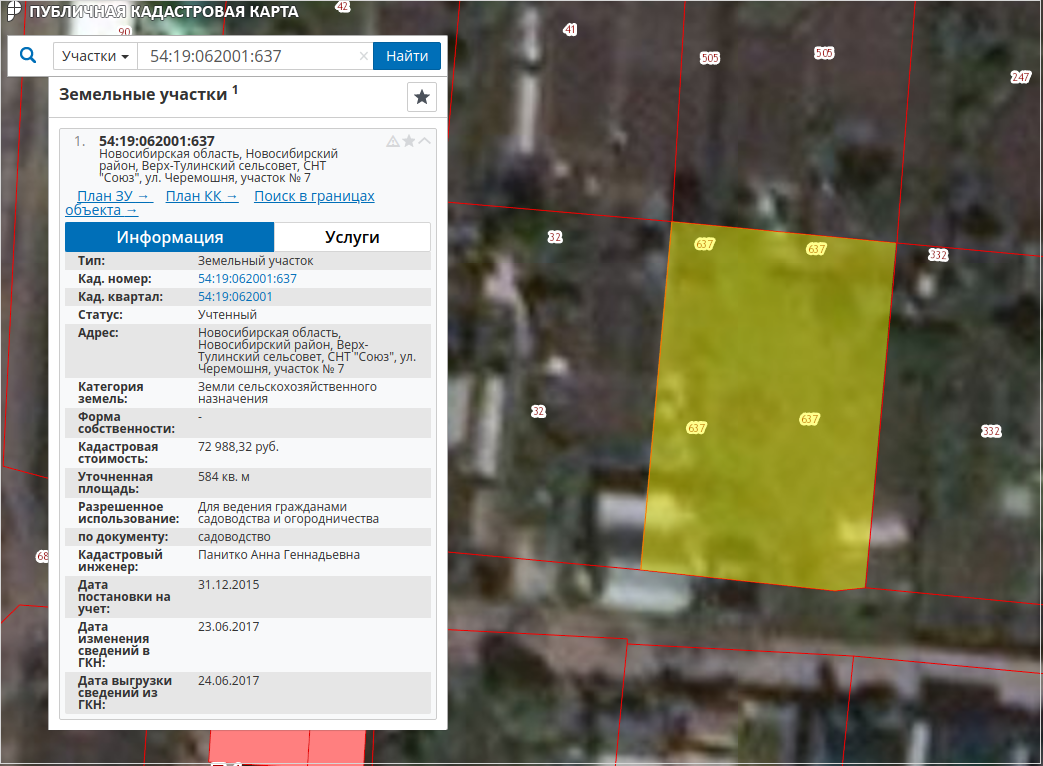Screen dimensions: 1043x766
Task: Click the small star icon in result row
Action: tap(409, 141)
